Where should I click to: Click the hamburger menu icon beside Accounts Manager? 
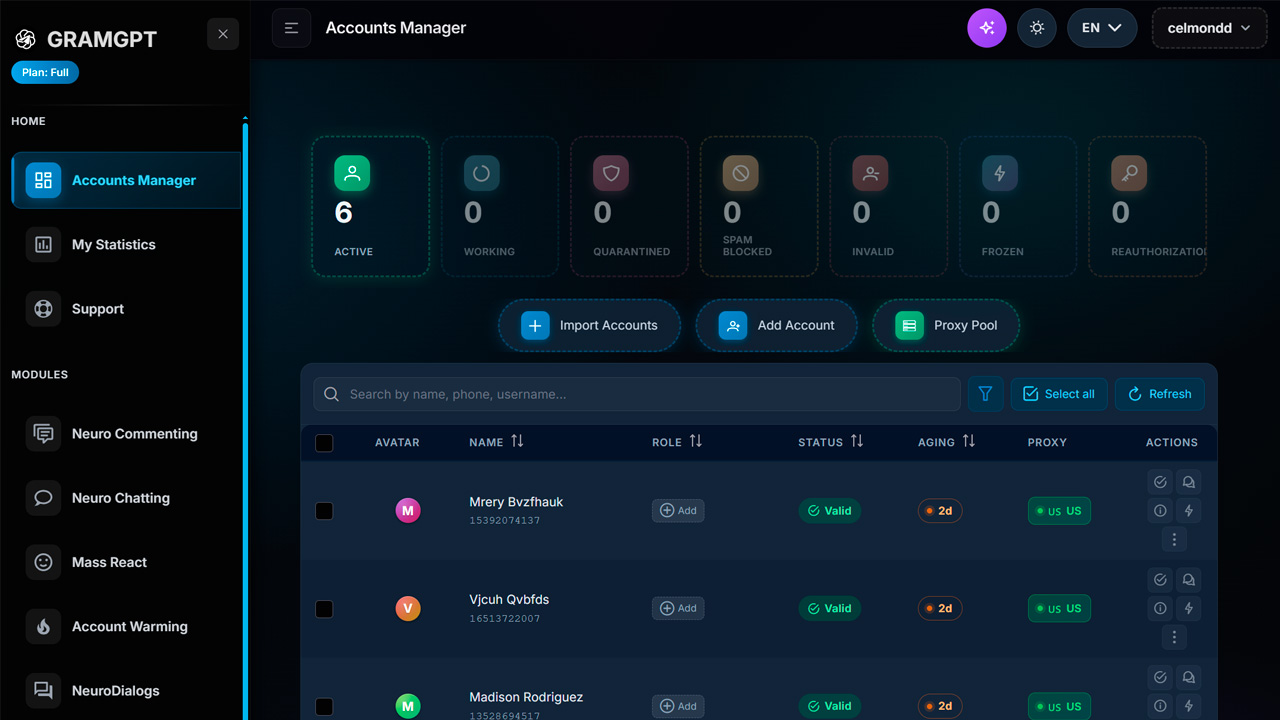291,28
